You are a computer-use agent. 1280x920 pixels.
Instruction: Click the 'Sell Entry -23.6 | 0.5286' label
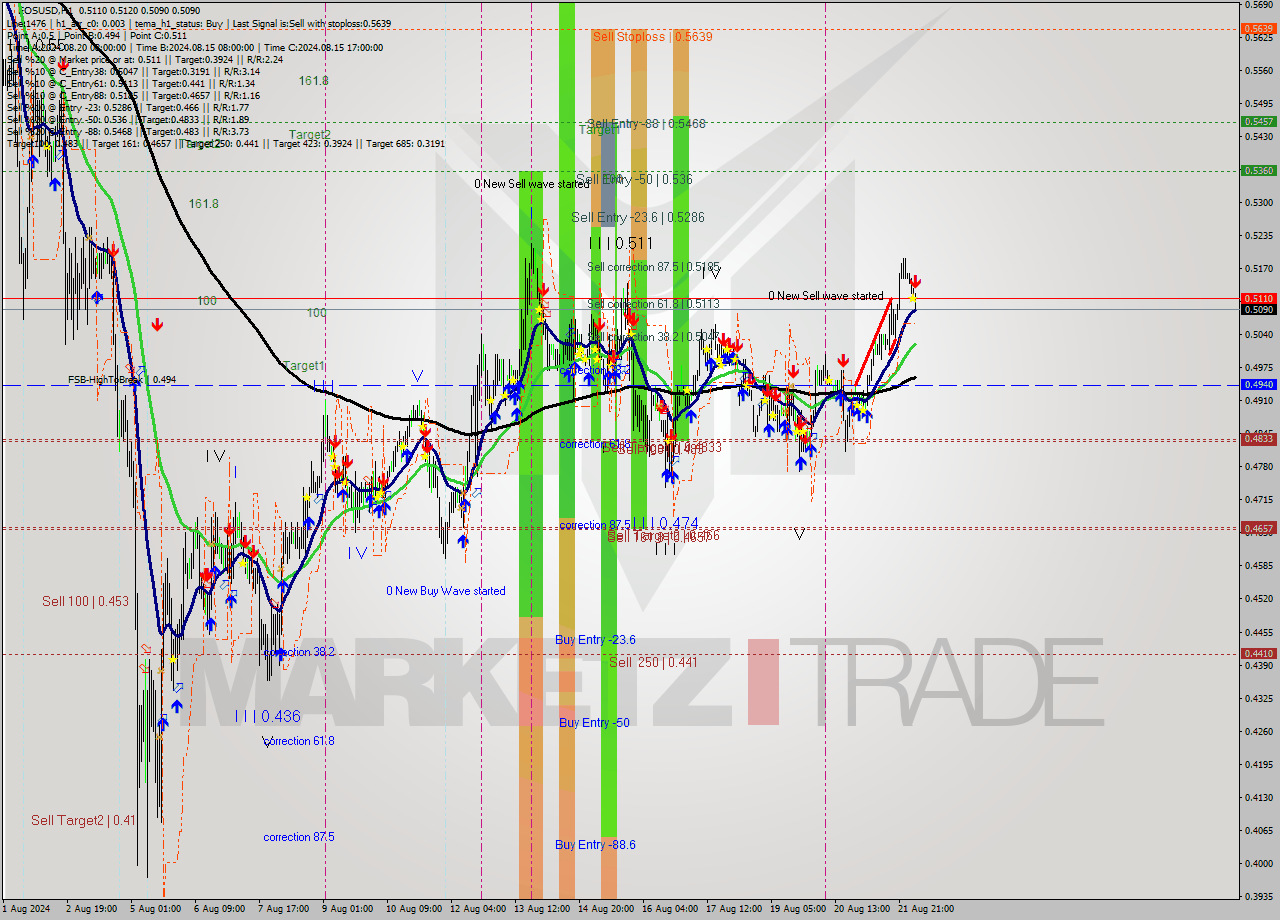pos(638,217)
